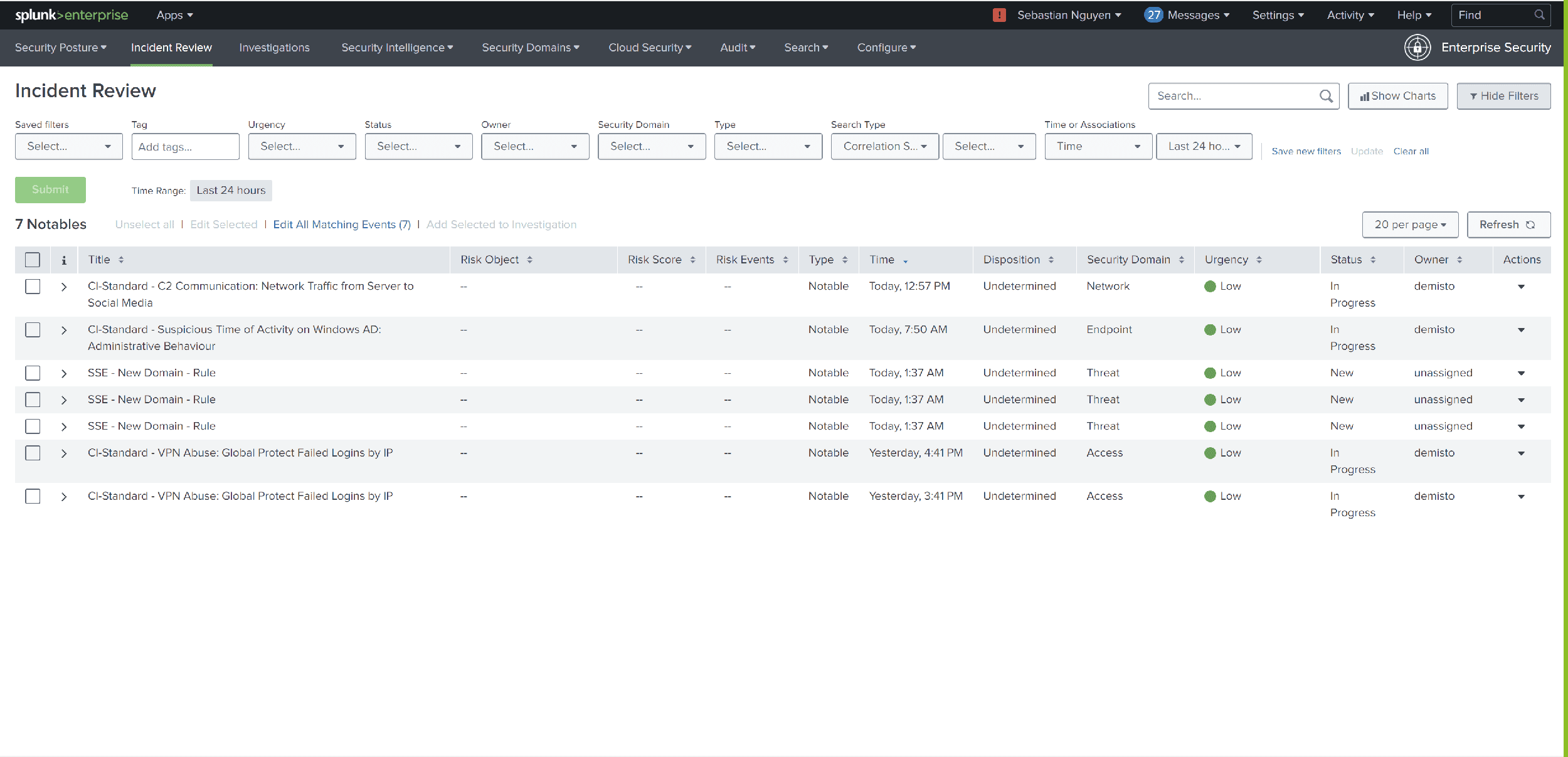Expand the C2 Communication notable row

point(64,287)
